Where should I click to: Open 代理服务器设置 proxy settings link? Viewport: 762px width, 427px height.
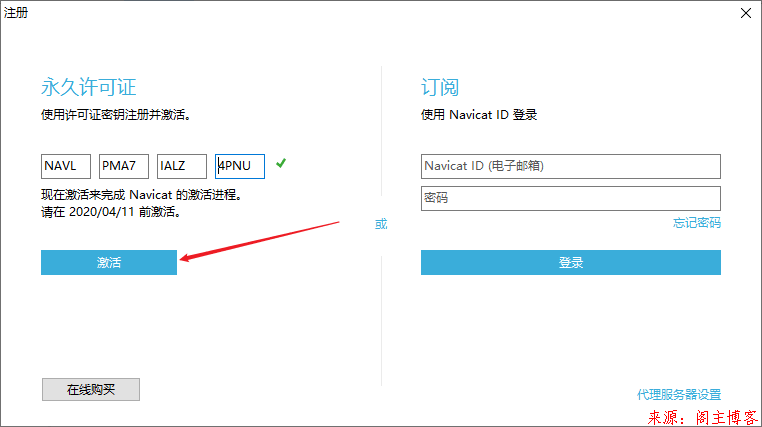click(x=679, y=394)
